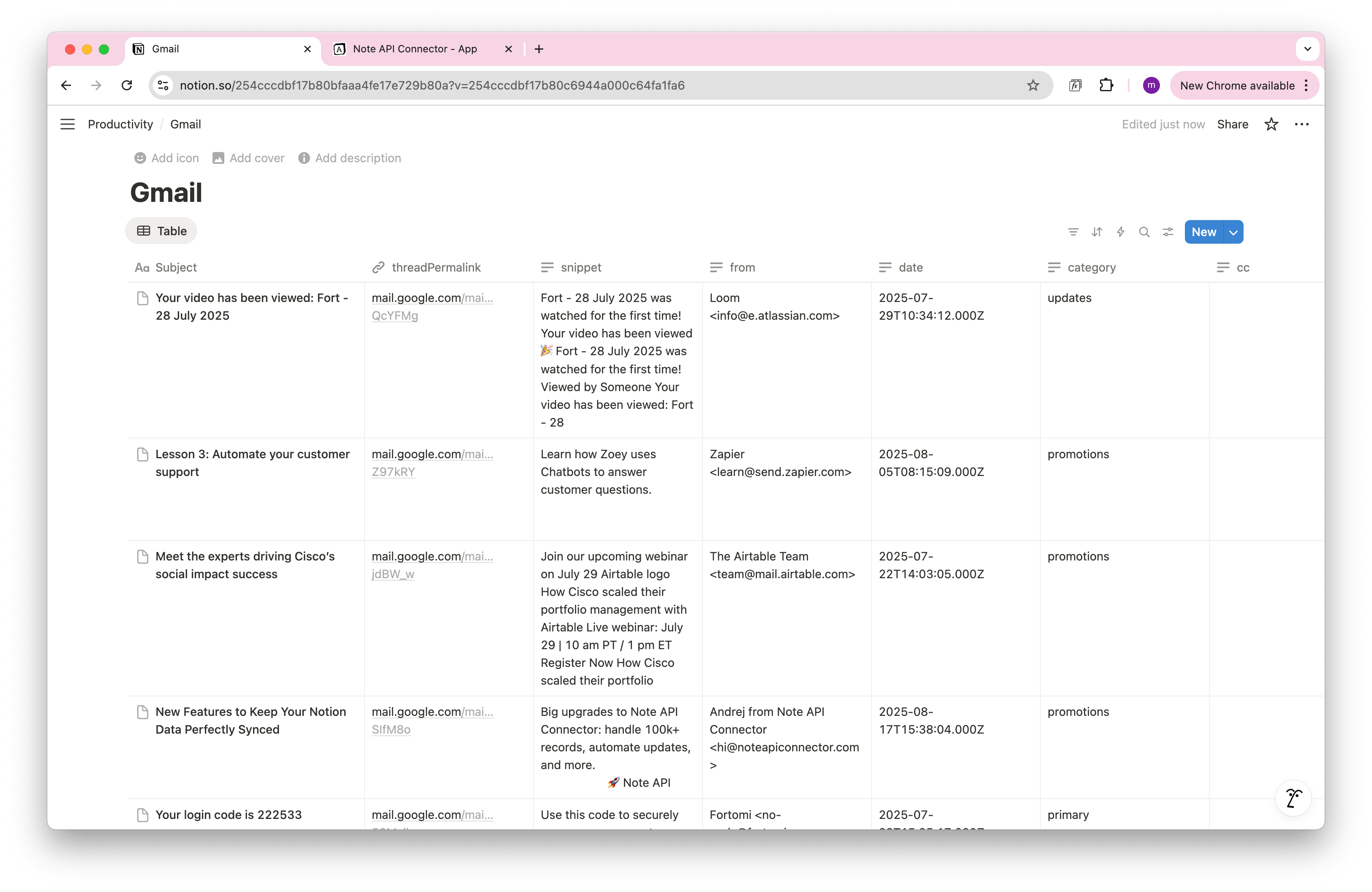The width and height of the screenshot is (1372, 892).
Task: Open the purple profile avatar
Action: click(1151, 85)
